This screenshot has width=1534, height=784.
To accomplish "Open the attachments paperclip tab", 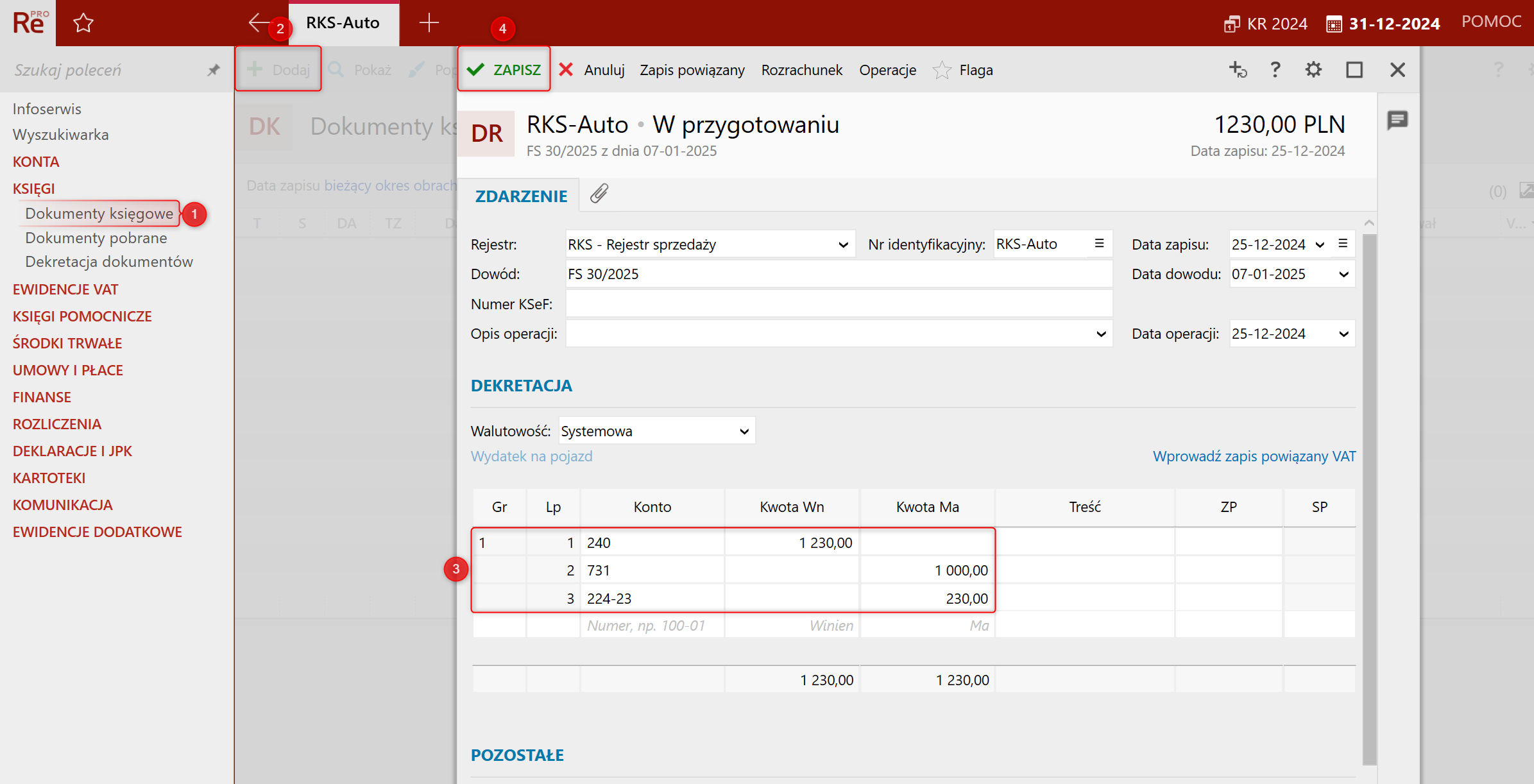I will 599,194.
